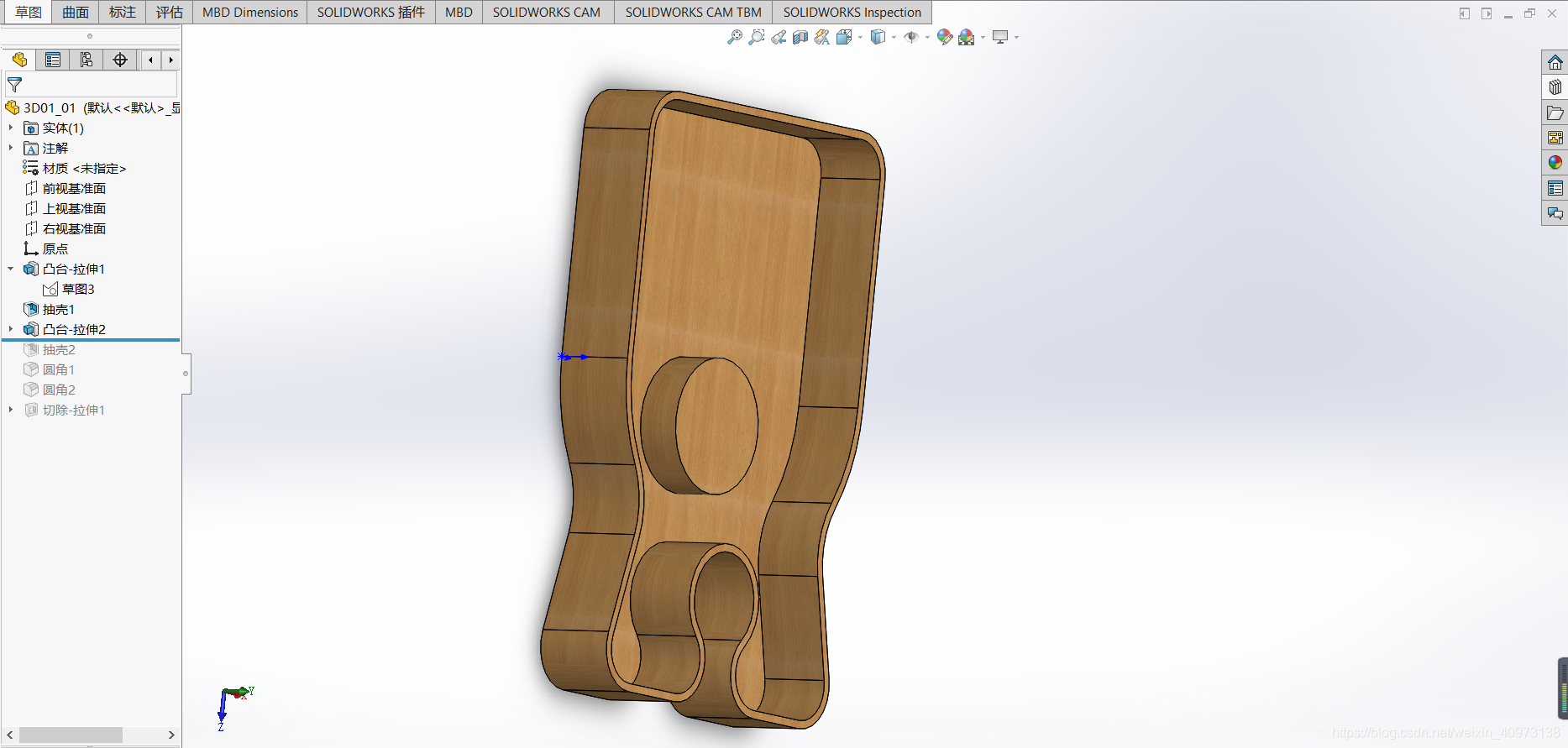Screen dimensions: 1568x748
Task: Open the SOLIDWORKS 插件 tab
Action: [371, 12]
